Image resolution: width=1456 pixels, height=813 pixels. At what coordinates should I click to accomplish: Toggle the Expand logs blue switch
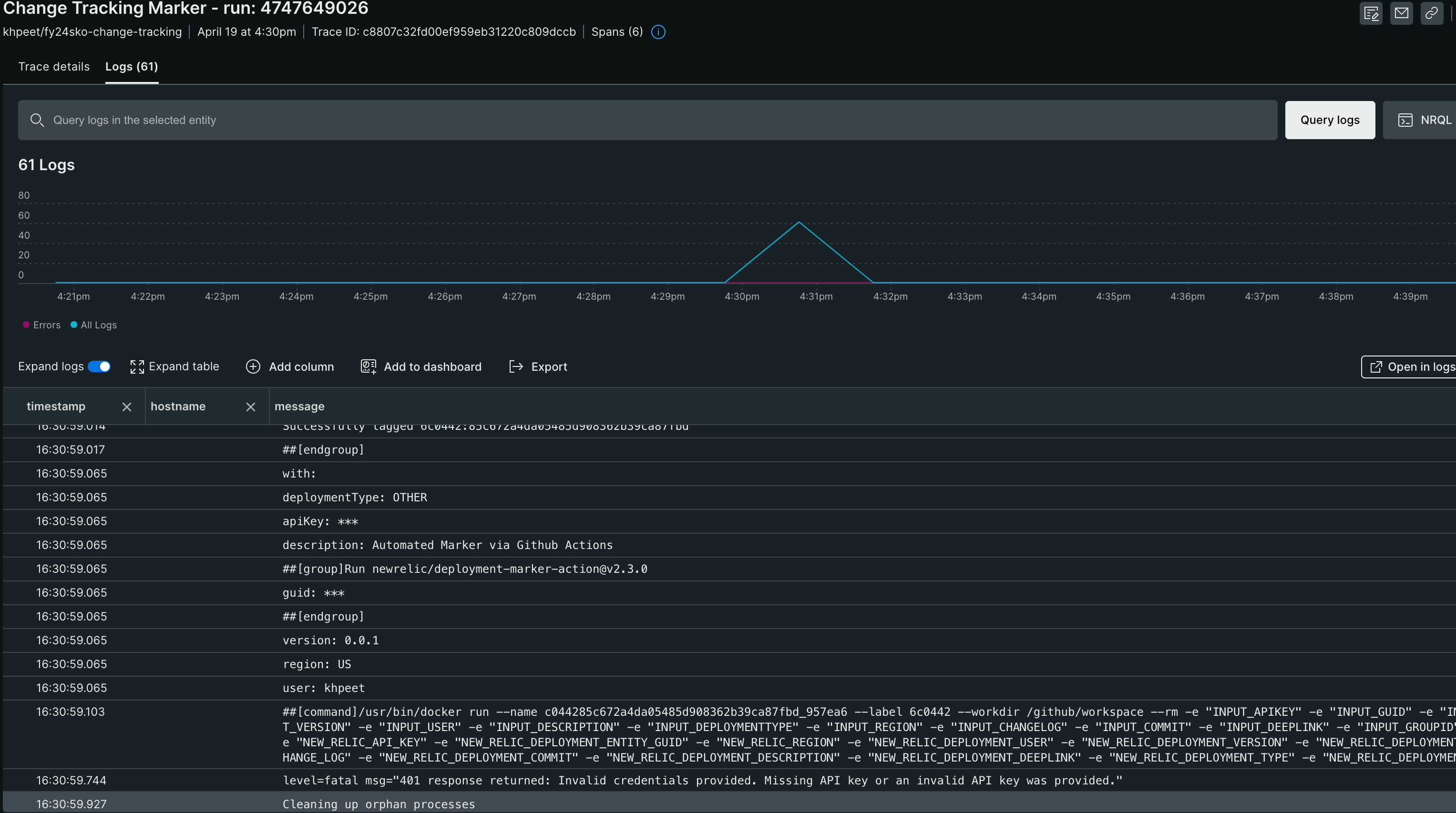(x=99, y=366)
